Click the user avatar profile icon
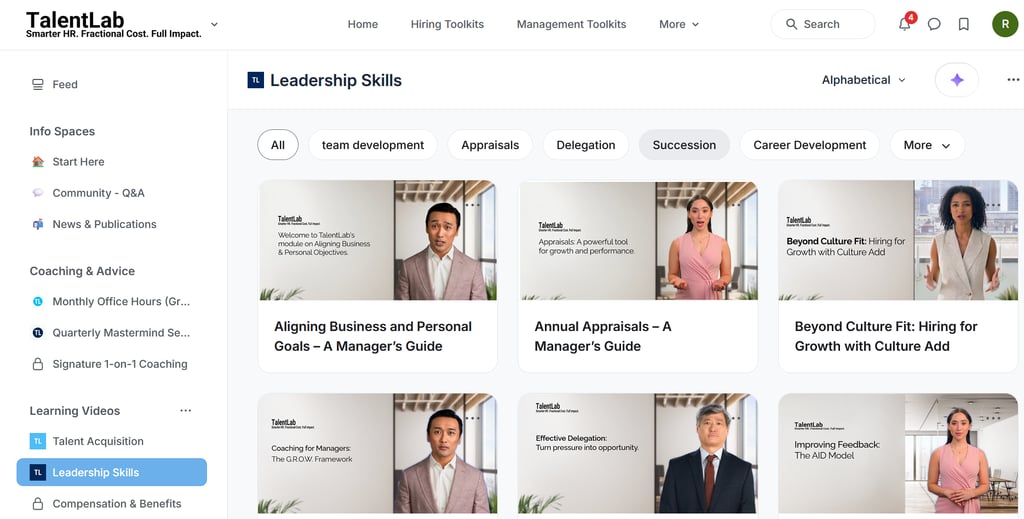 [x=1005, y=24]
